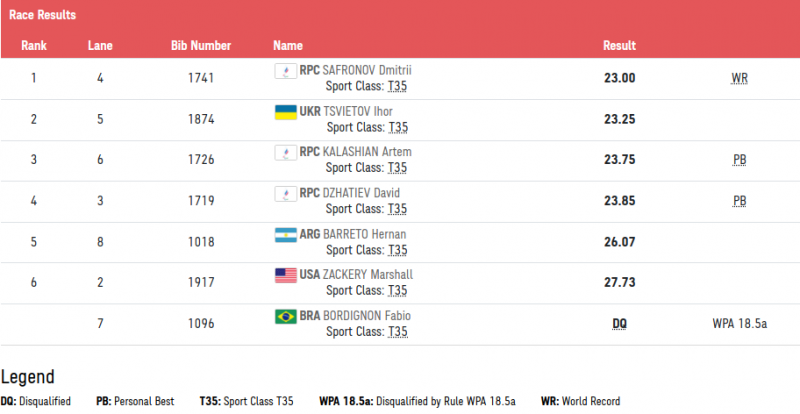Select the name SAFRONOV Dmitrii
Viewport: 800px width, 414px height.
pos(369,70)
